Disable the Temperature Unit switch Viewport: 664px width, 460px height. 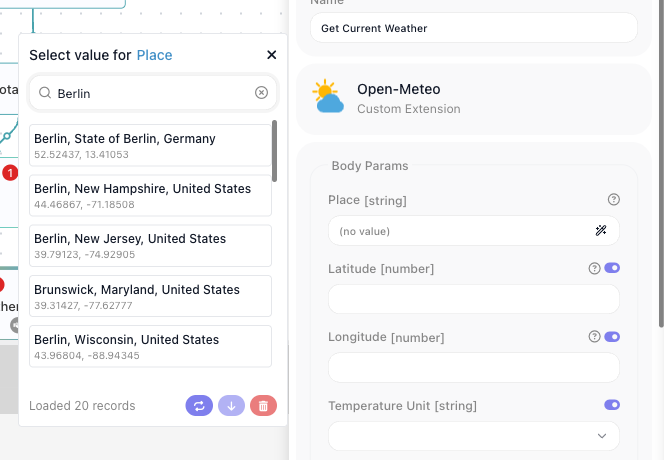click(612, 405)
